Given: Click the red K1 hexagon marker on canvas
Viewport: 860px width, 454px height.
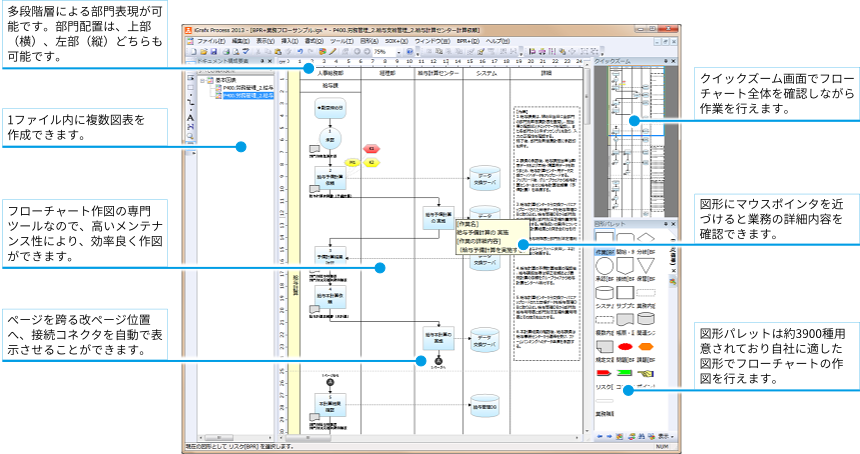Looking at the screenshot, I should tap(371, 149).
